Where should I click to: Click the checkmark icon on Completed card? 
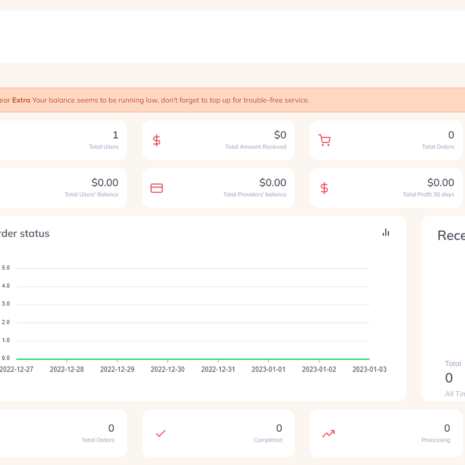click(161, 433)
